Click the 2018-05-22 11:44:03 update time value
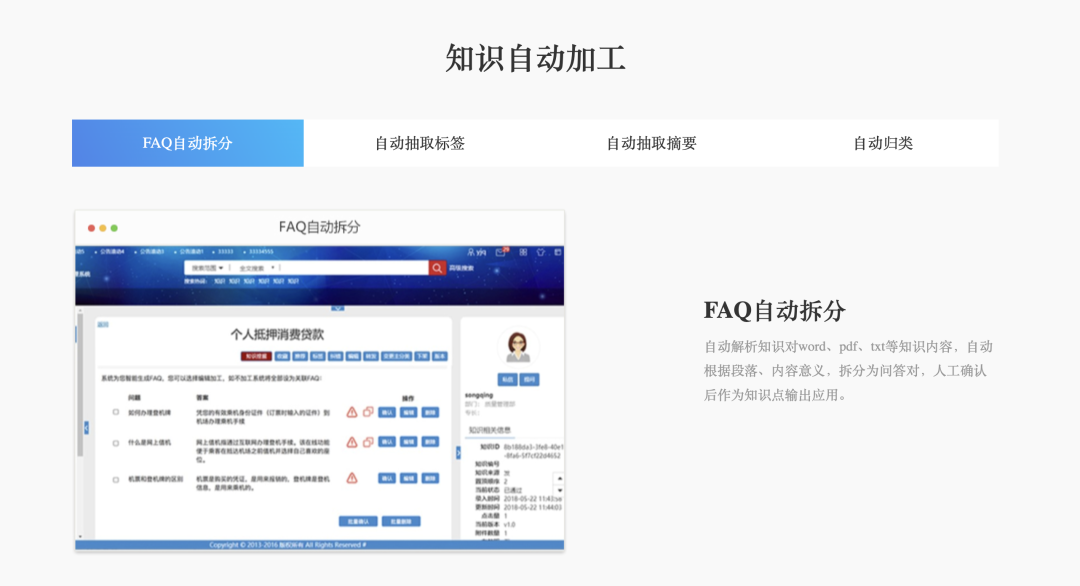 pos(532,507)
